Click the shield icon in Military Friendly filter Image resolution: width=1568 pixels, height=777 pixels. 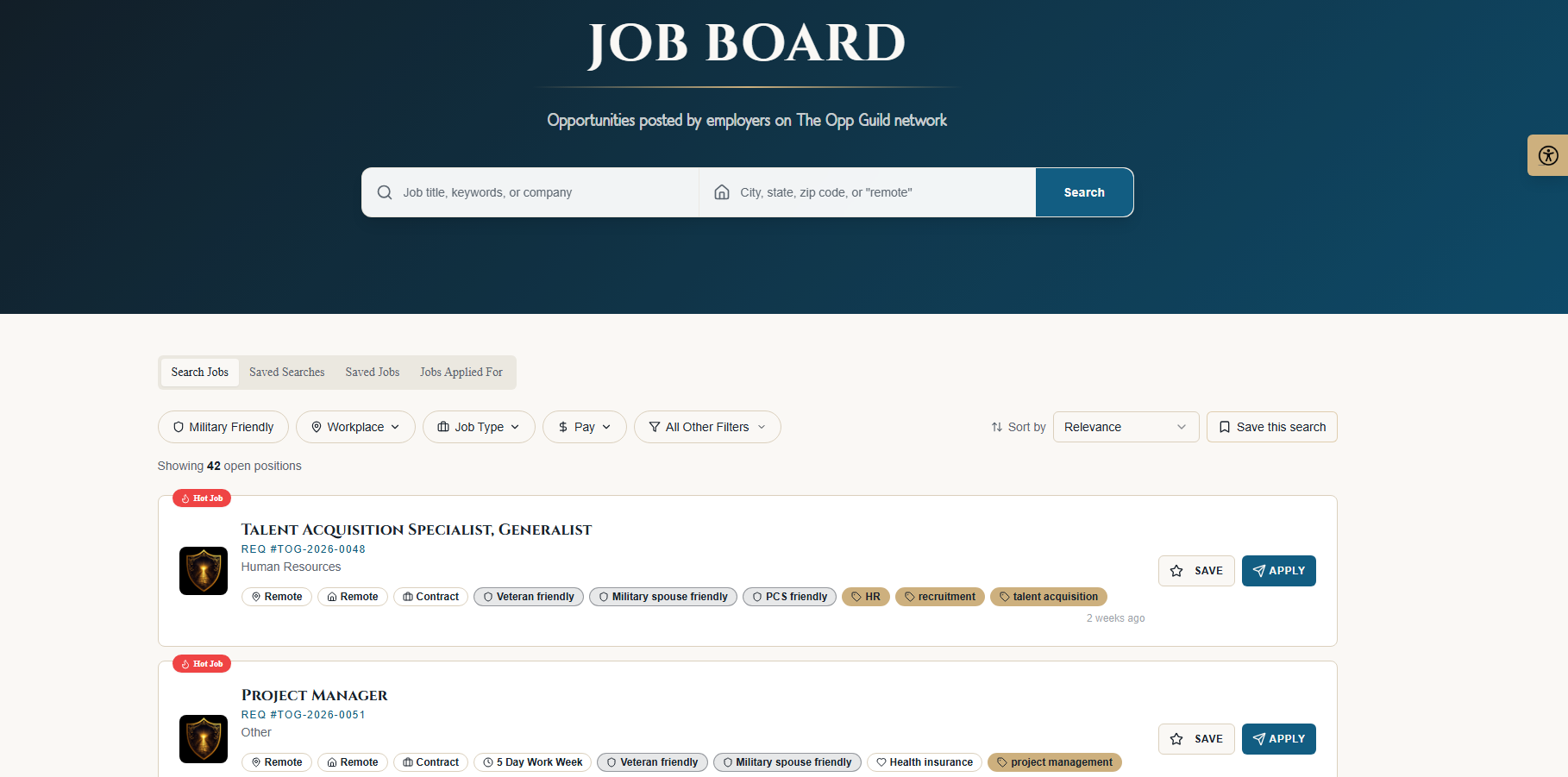[179, 427]
